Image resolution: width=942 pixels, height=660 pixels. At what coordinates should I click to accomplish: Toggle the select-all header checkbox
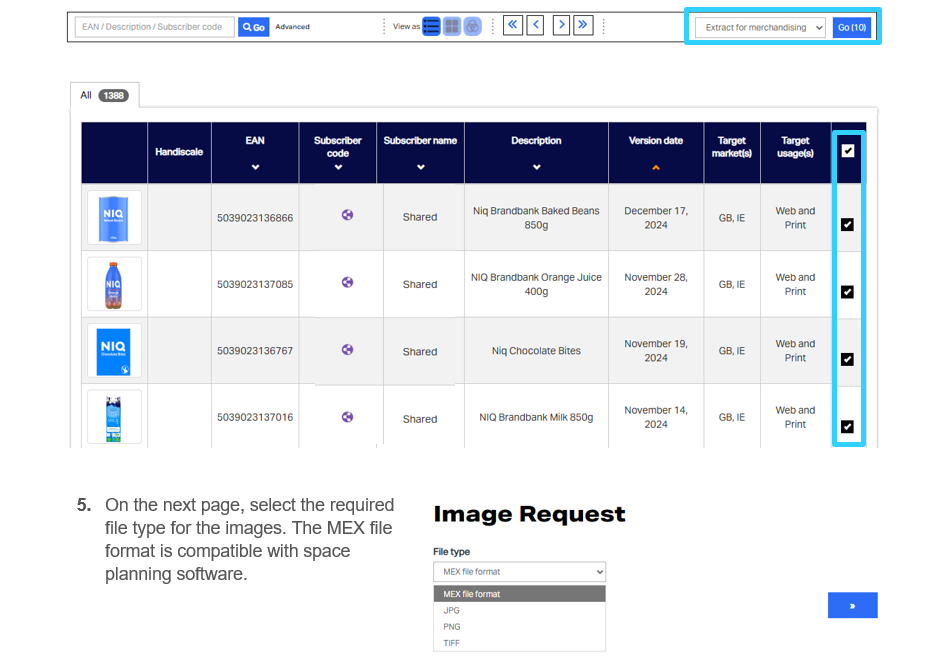click(848, 151)
